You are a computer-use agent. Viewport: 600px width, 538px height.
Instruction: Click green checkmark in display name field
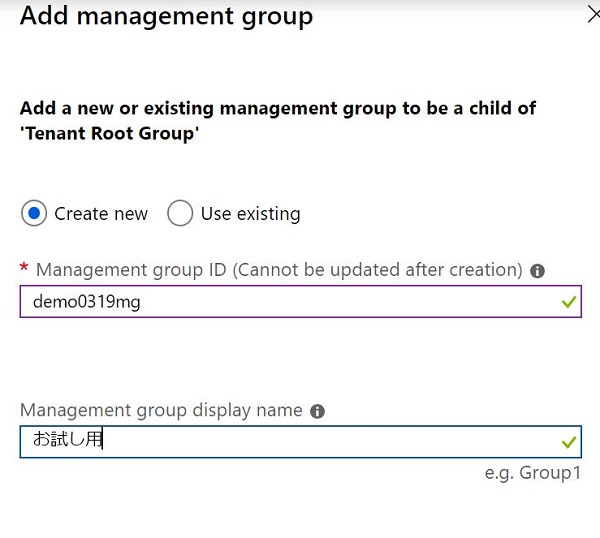click(x=569, y=442)
